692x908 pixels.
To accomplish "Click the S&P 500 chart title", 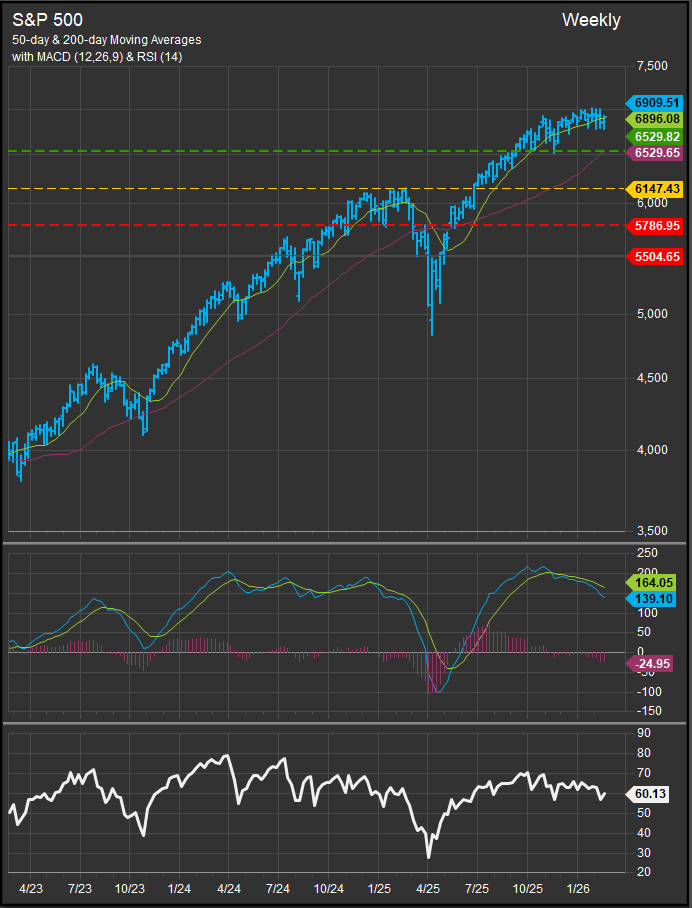I will pyautogui.click(x=47, y=20).
